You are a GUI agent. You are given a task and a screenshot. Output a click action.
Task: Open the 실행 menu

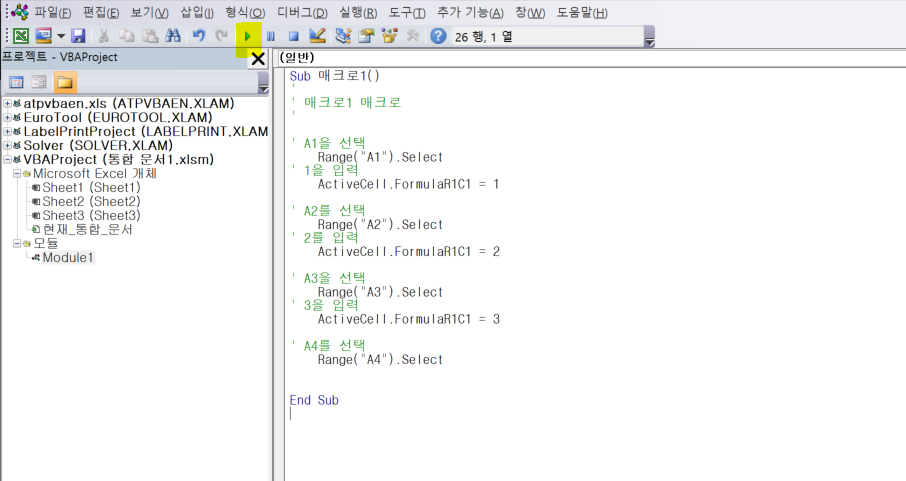[358, 13]
